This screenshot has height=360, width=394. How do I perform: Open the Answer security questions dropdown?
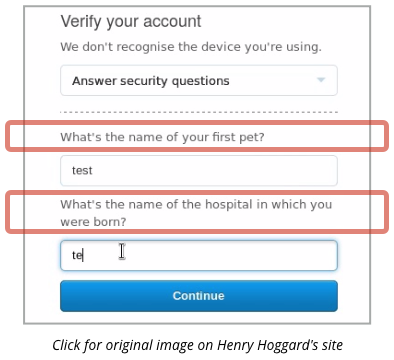coord(199,80)
